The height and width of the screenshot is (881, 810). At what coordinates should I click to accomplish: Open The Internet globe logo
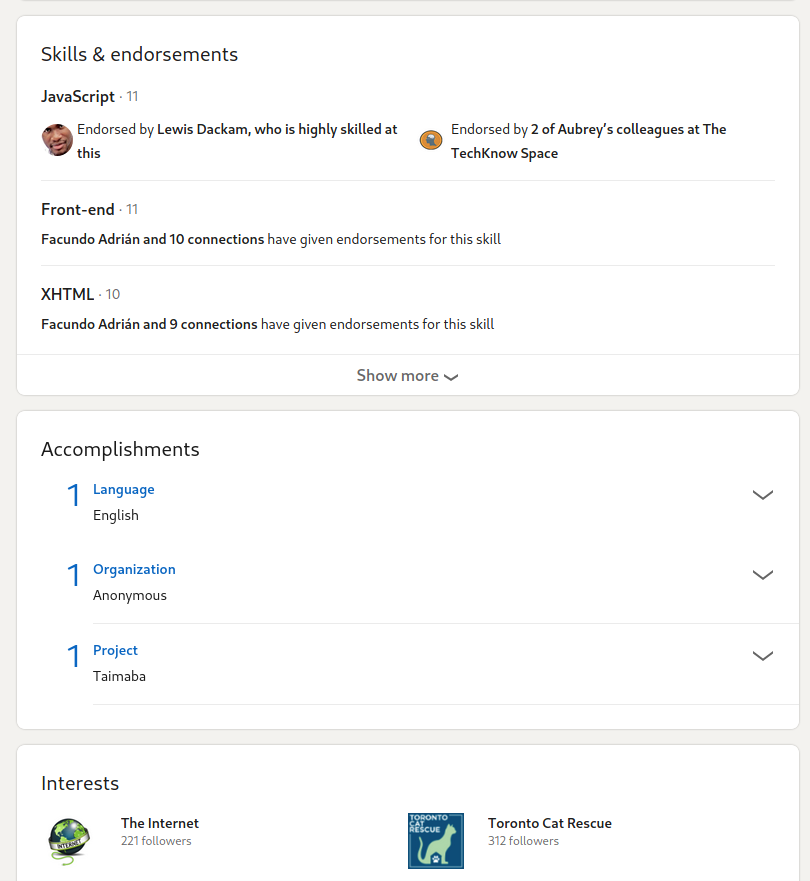tap(69, 841)
